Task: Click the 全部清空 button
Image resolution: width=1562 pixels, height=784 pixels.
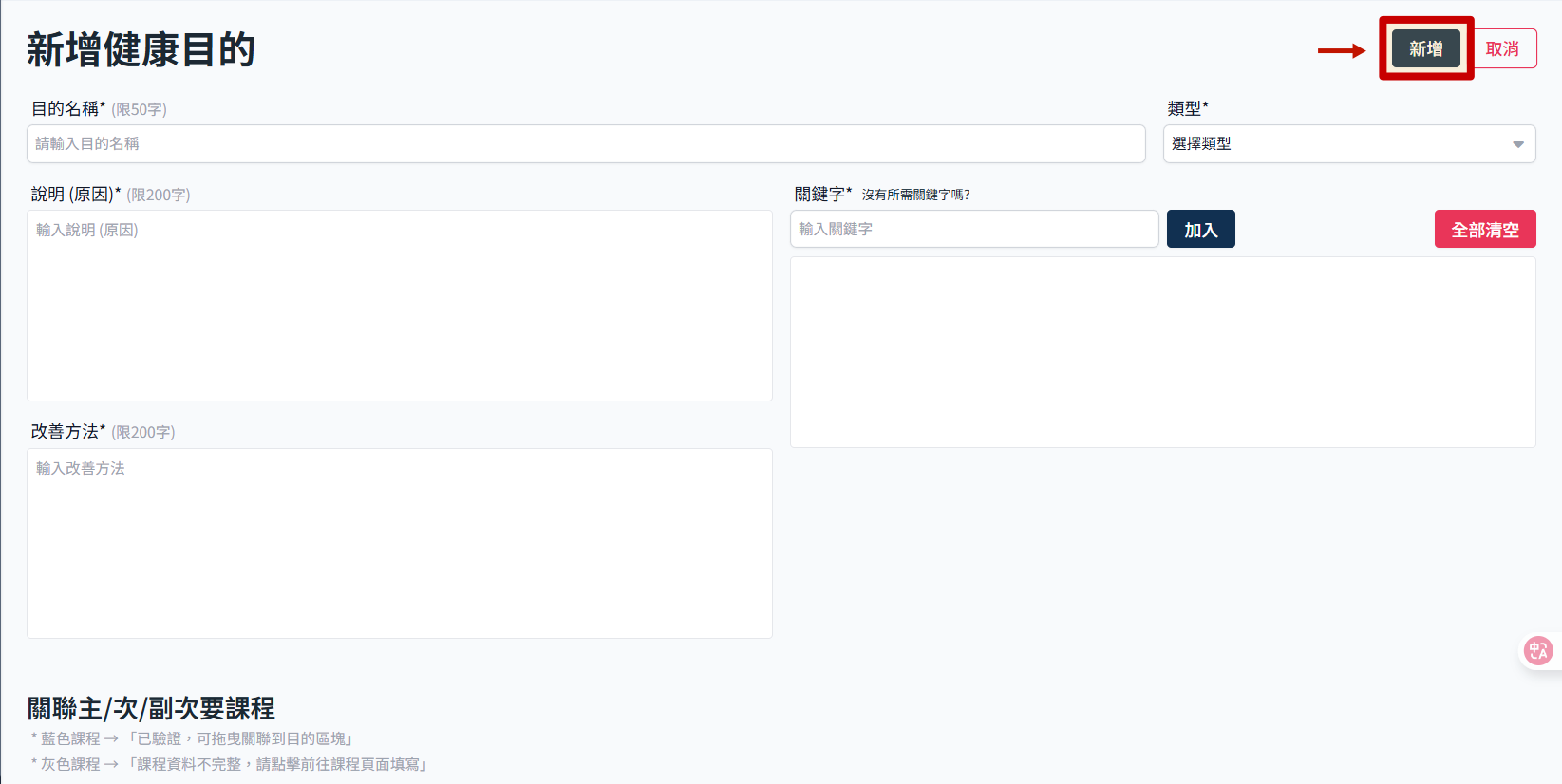Action: point(1485,229)
